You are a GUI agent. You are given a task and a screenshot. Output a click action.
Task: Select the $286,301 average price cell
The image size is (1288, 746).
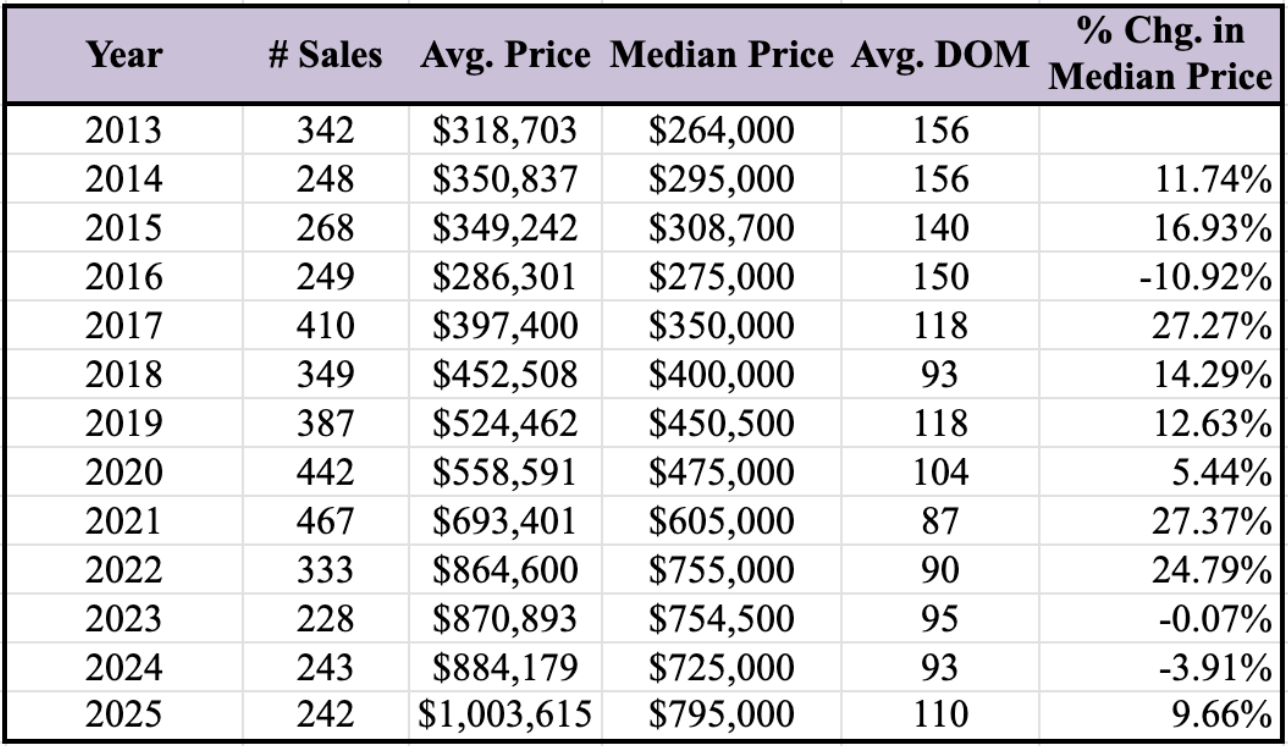pyautogui.click(x=505, y=276)
